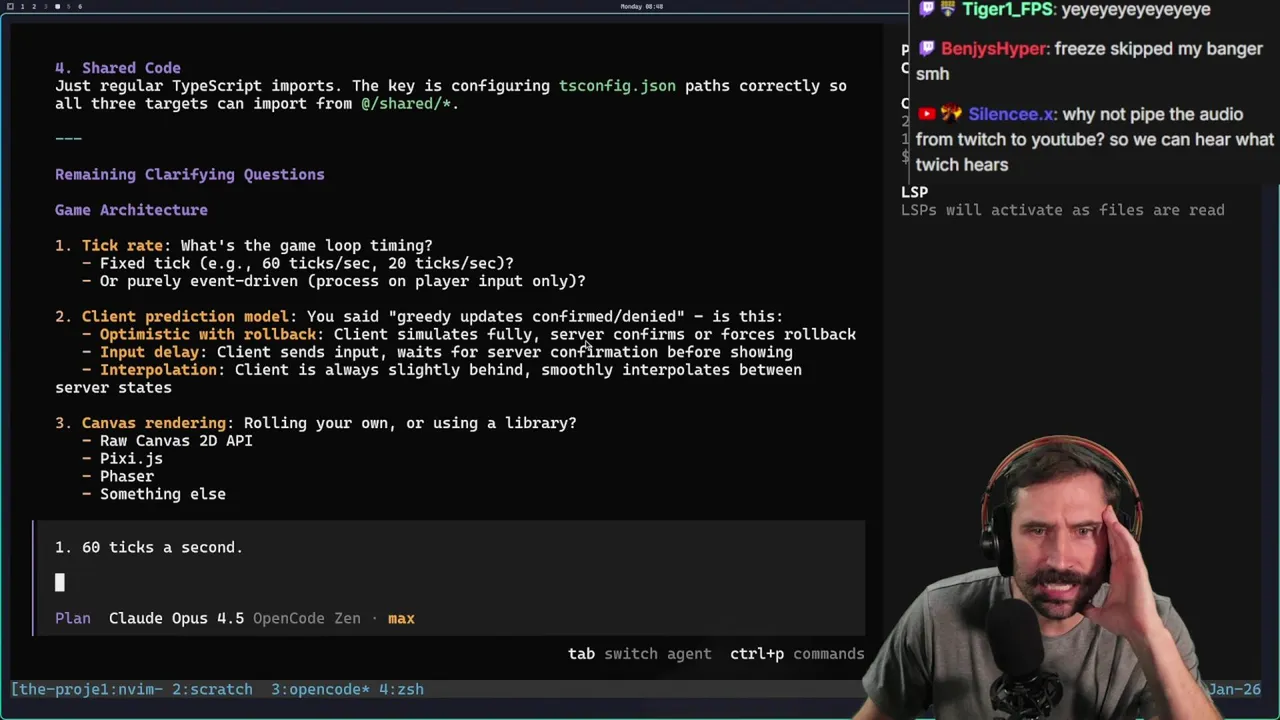Open Silencee.x username in chat
The image size is (1280, 720).
(1011, 115)
